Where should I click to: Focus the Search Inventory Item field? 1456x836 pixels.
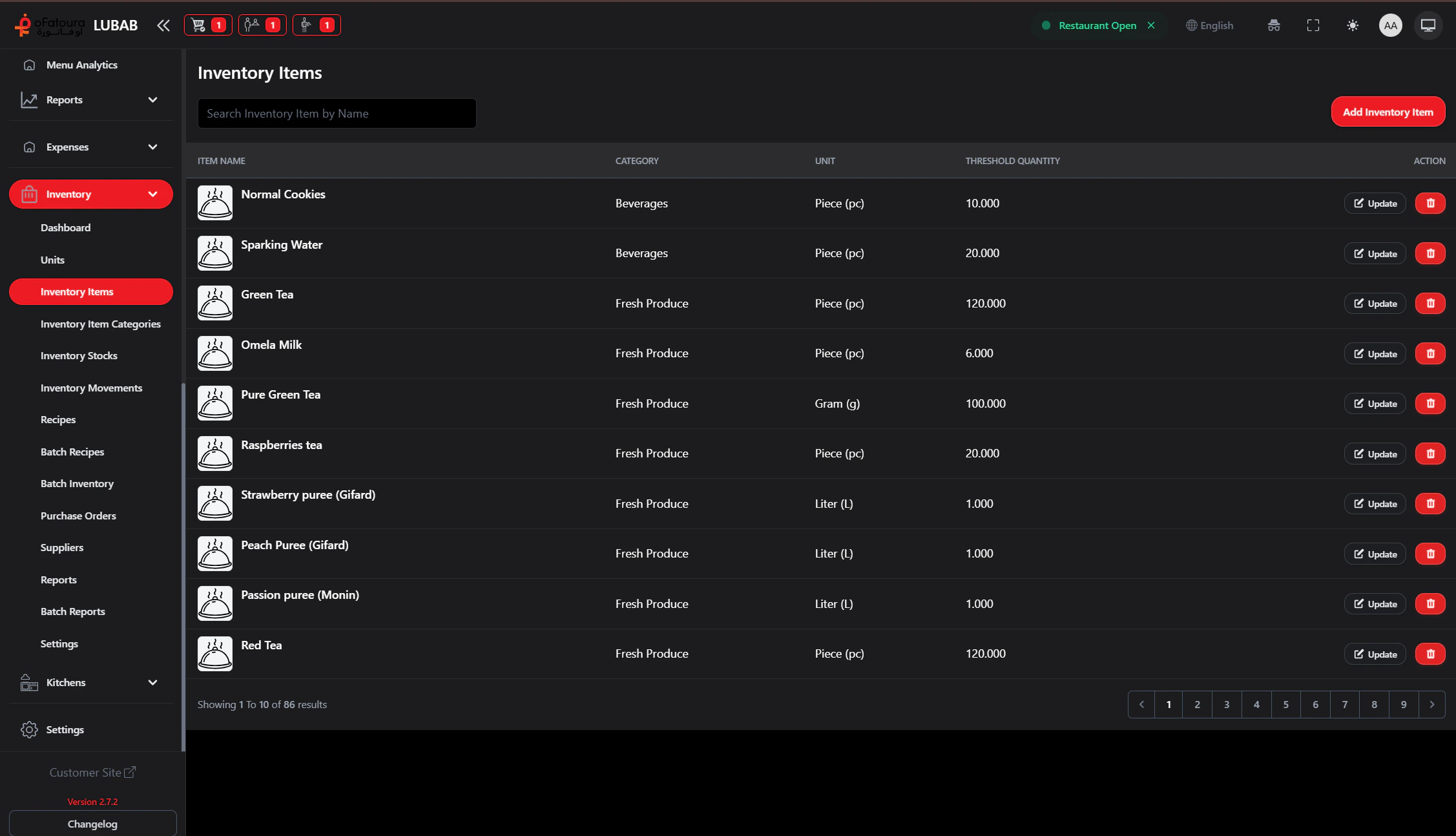pyautogui.click(x=337, y=113)
